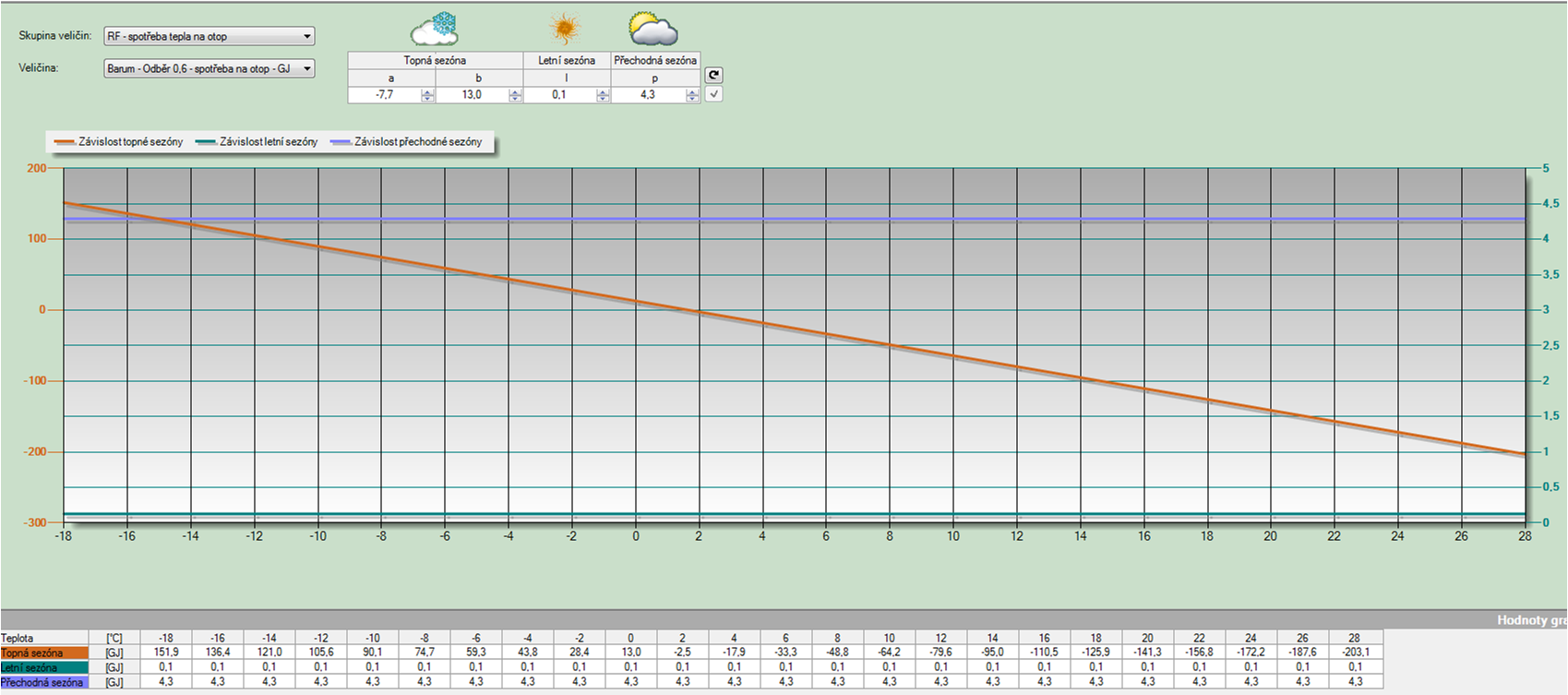The height and width of the screenshot is (695, 1568).
Task: Click the stepper for parameter a
Action: (x=427, y=95)
